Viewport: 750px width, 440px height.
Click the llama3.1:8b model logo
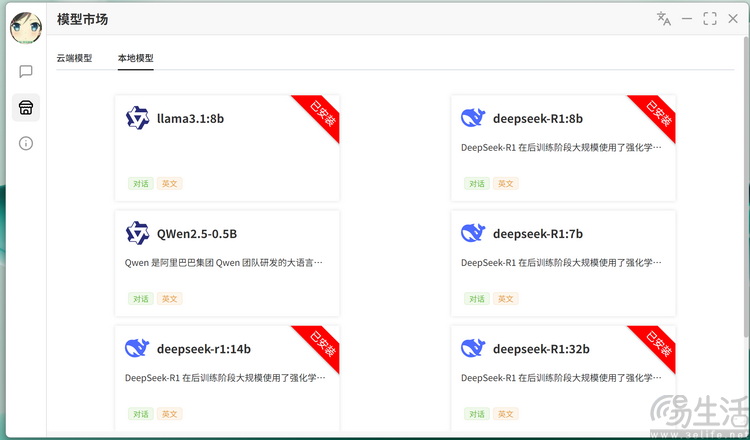(x=138, y=118)
